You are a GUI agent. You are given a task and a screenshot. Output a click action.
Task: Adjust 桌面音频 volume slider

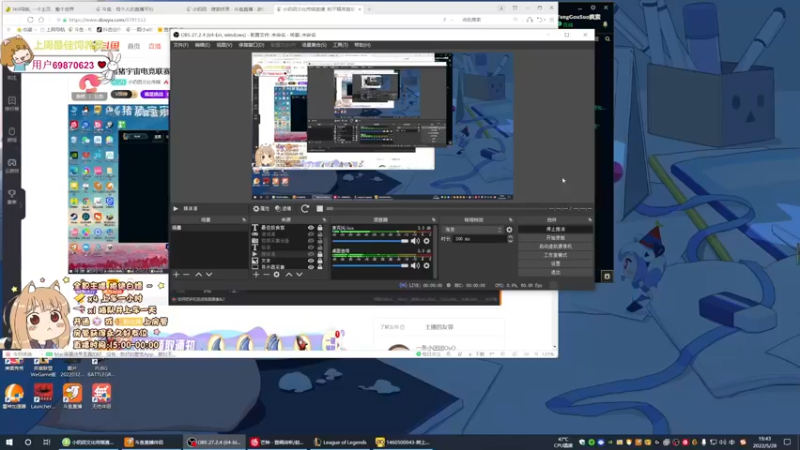point(370,265)
